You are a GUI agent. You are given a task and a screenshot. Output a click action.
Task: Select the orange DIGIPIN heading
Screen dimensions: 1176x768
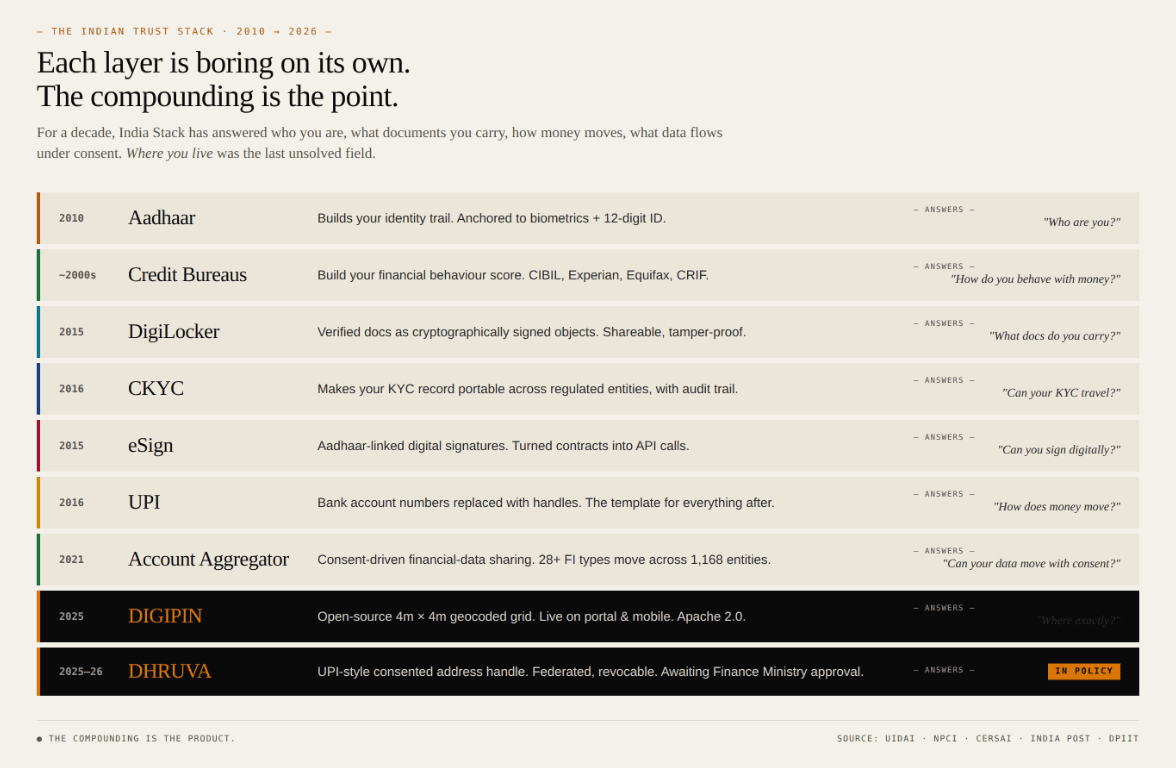pyautogui.click(x=165, y=616)
